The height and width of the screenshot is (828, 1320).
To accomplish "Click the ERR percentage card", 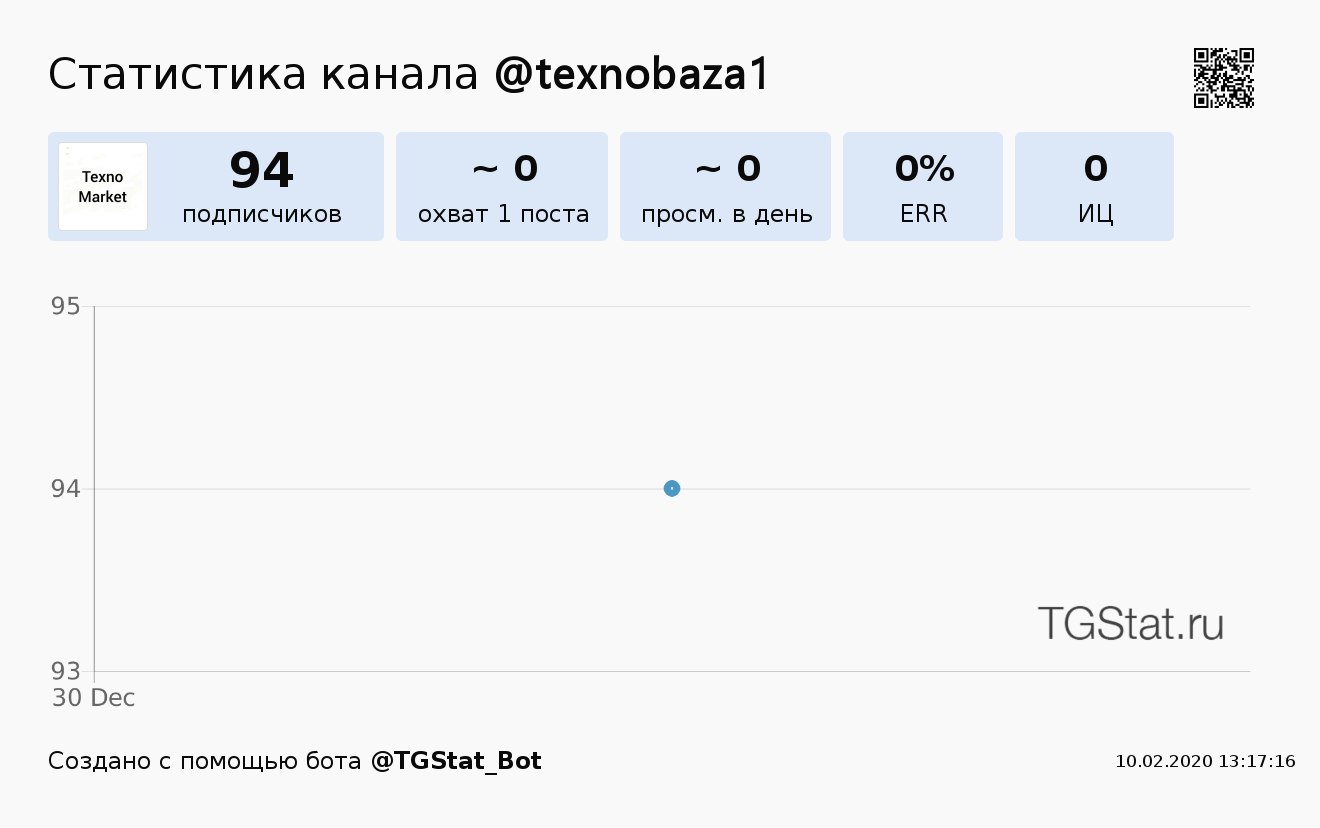I will click(923, 186).
